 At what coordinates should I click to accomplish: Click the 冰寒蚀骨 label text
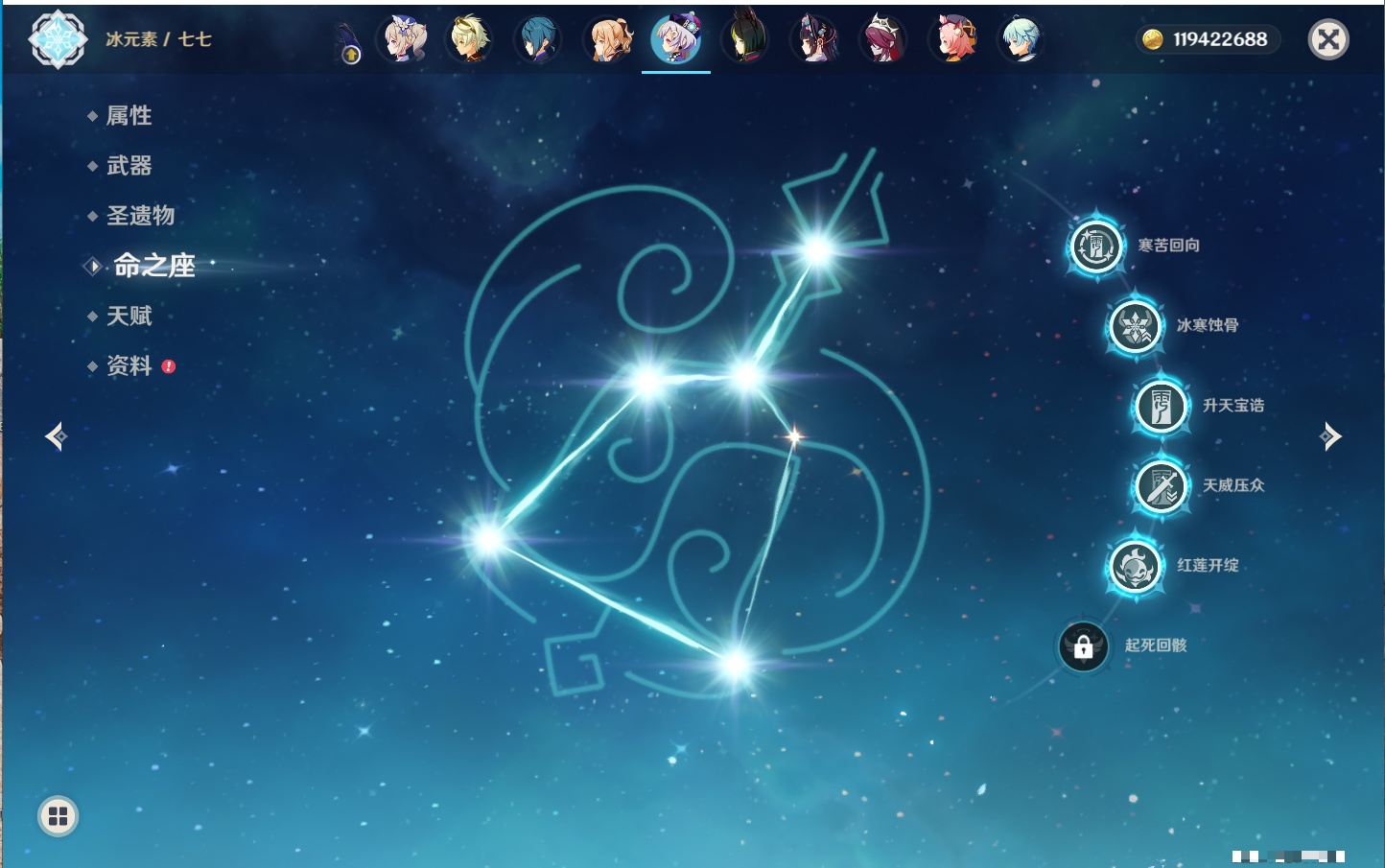coord(1208,325)
